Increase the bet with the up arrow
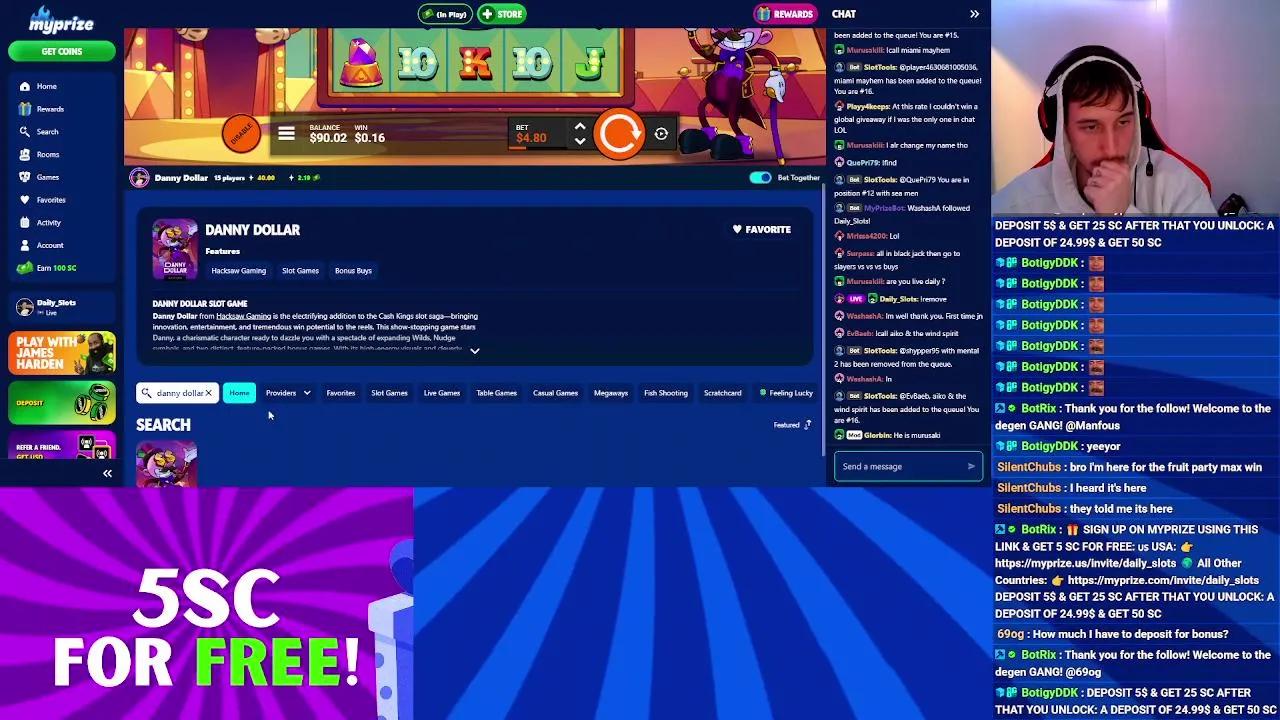 (580, 126)
